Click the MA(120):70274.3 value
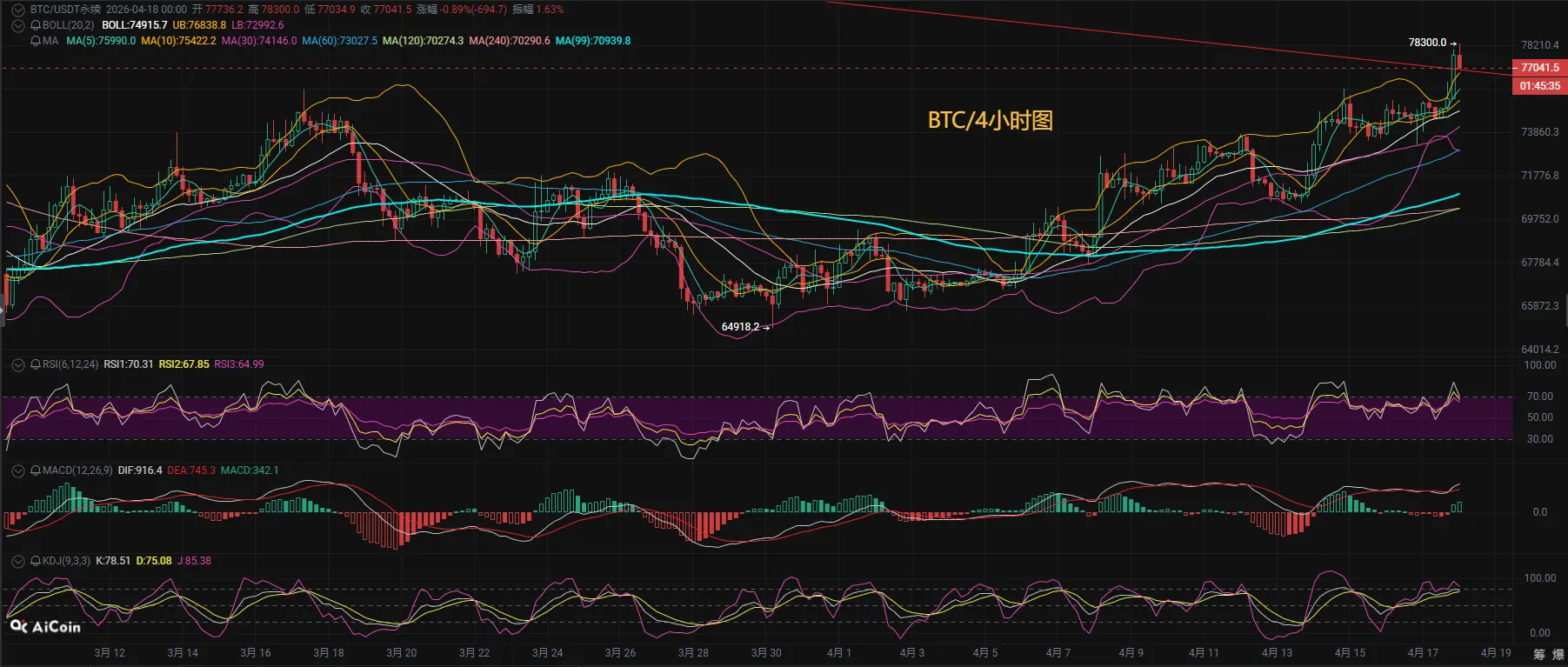This screenshot has height=667, width=1568. point(424,41)
